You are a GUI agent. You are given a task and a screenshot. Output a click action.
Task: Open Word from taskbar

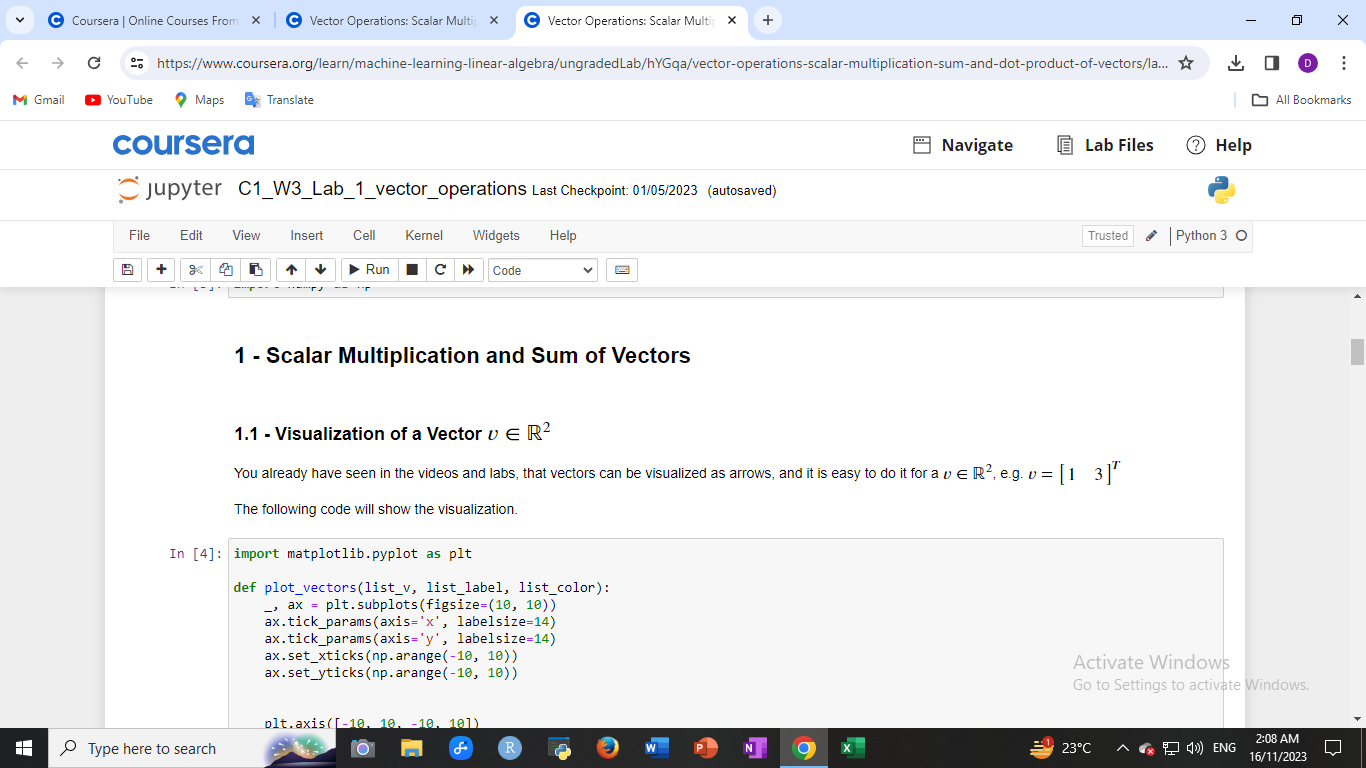656,748
